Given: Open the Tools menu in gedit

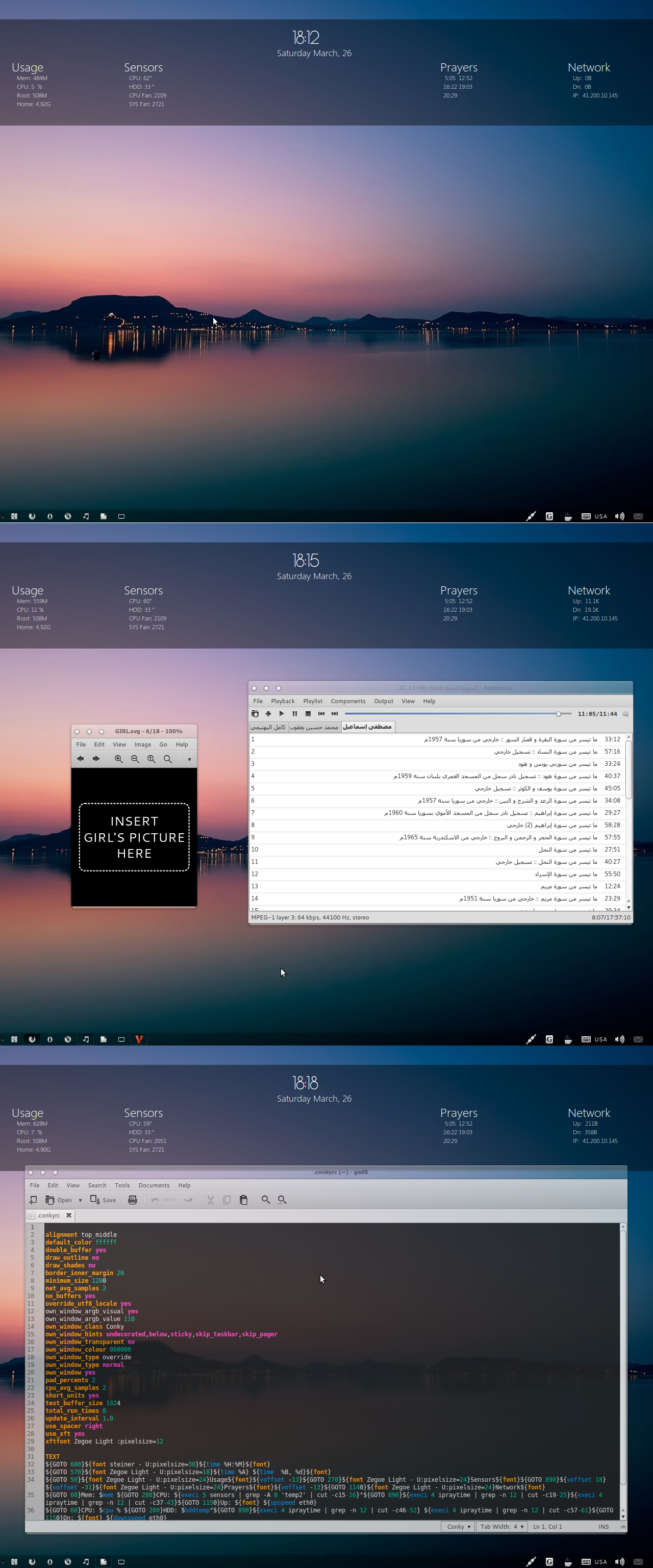Looking at the screenshot, I should (122, 1185).
